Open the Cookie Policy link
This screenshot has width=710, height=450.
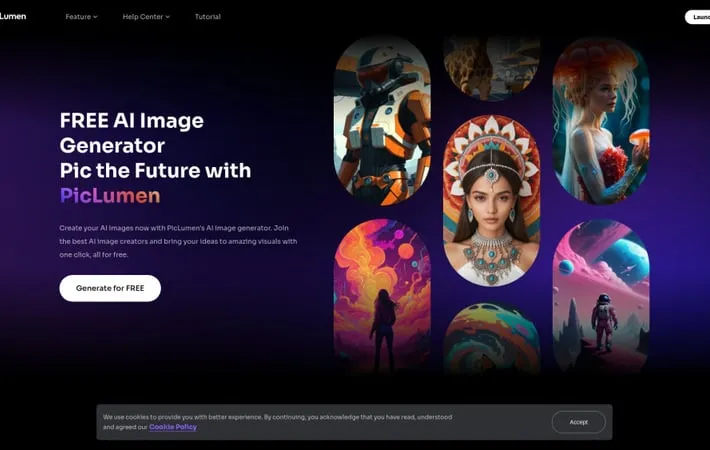pyautogui.click(x=173, y=427)
